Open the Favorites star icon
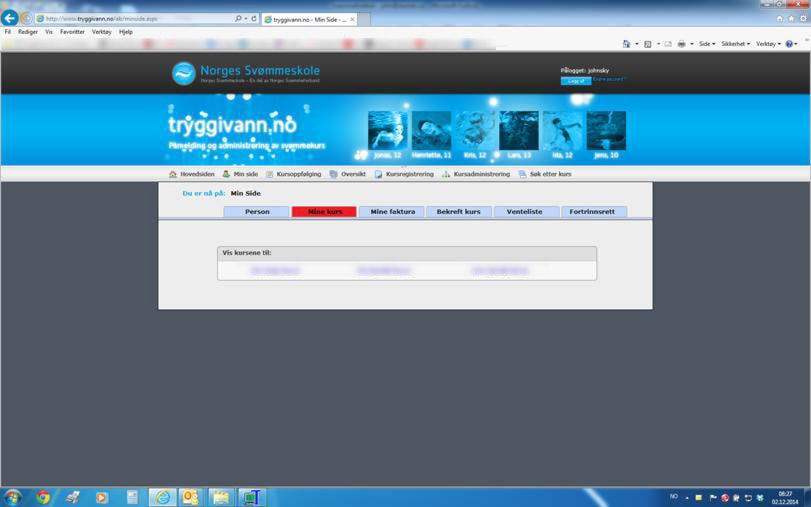The height and width of the screenshot is (507, 811). pyautogui.click(x=791, y=19)
